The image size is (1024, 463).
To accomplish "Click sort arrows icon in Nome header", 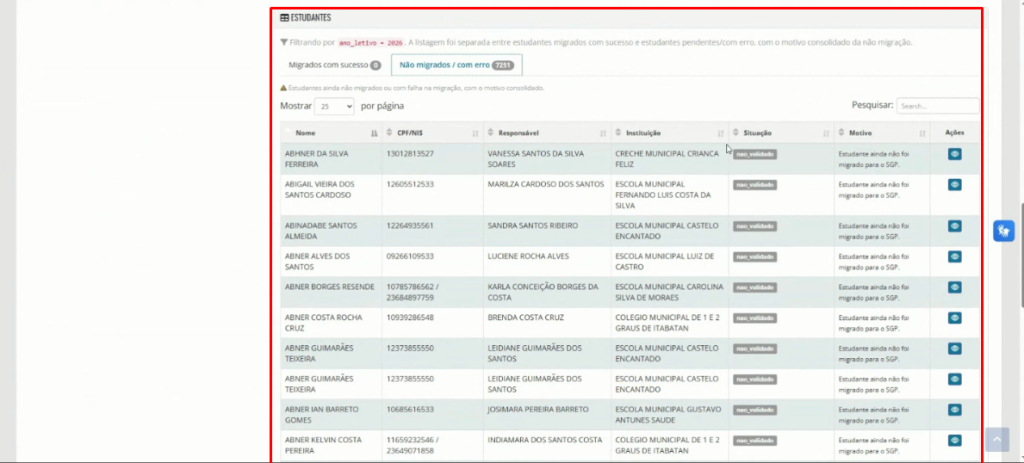I will (x=374, y=133).
